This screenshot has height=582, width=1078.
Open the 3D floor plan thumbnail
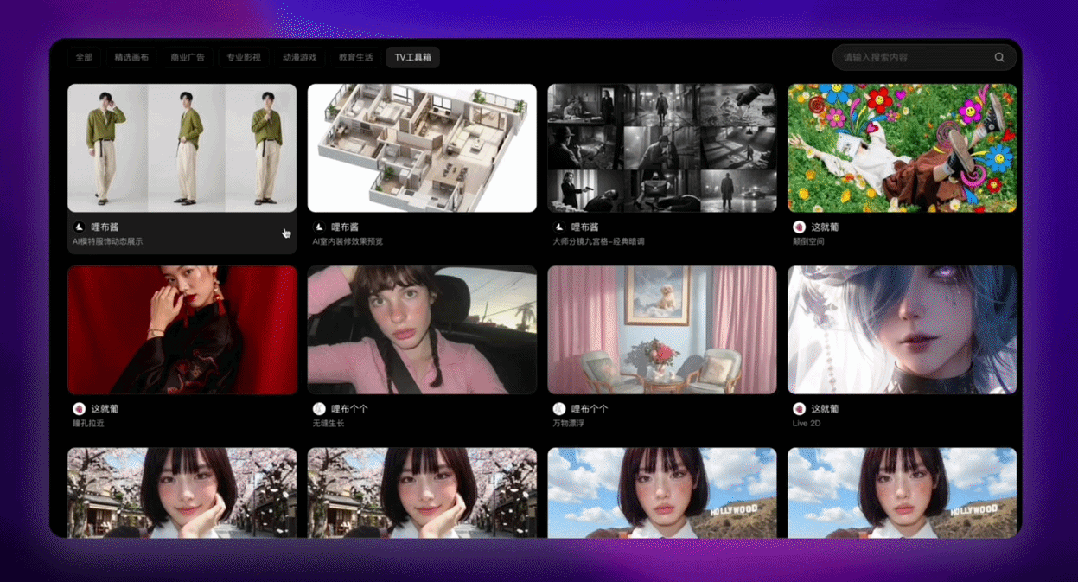pyautogui.click(x=422, y=148)
